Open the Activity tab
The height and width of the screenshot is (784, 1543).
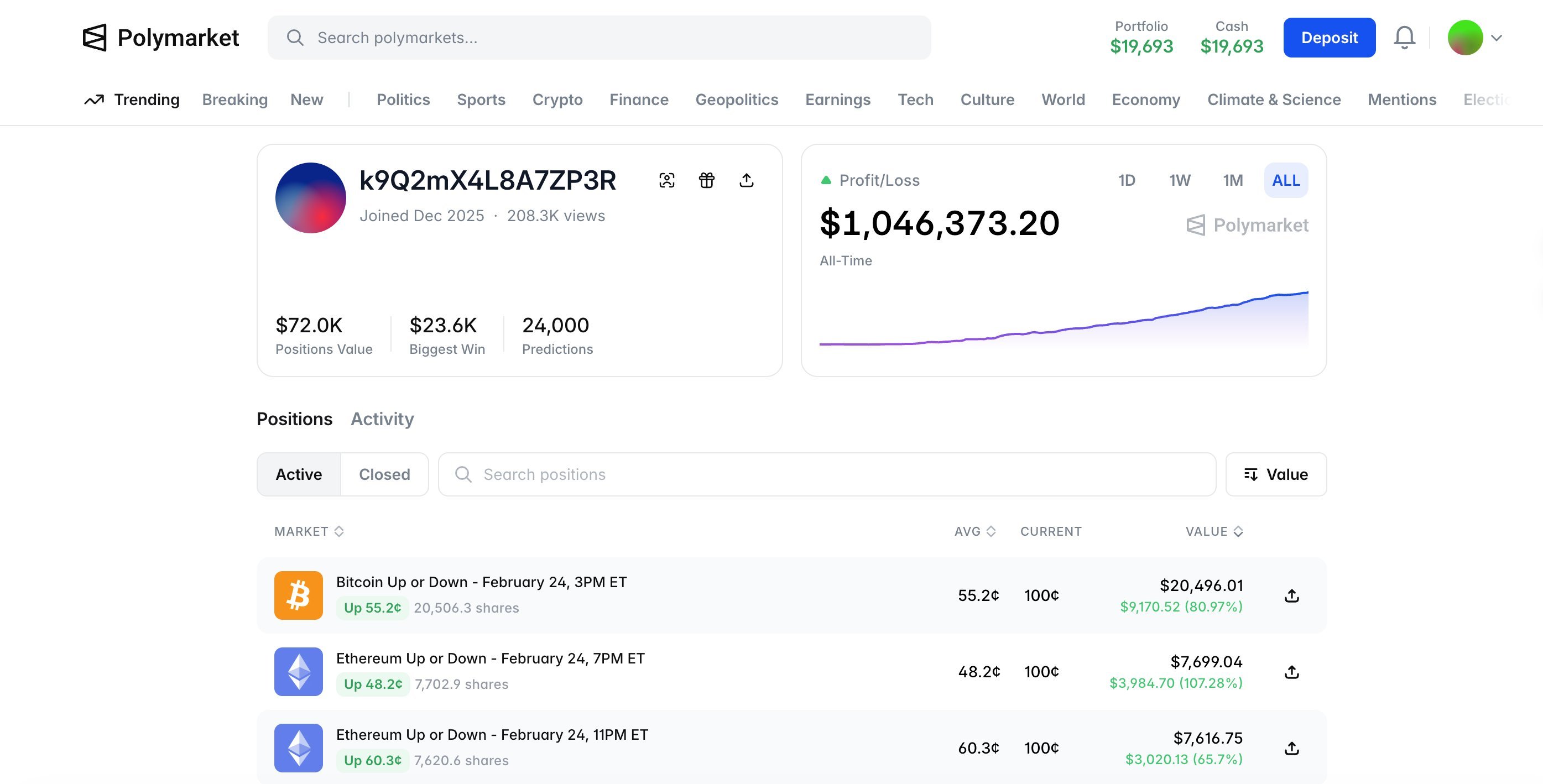coord(382,419)
